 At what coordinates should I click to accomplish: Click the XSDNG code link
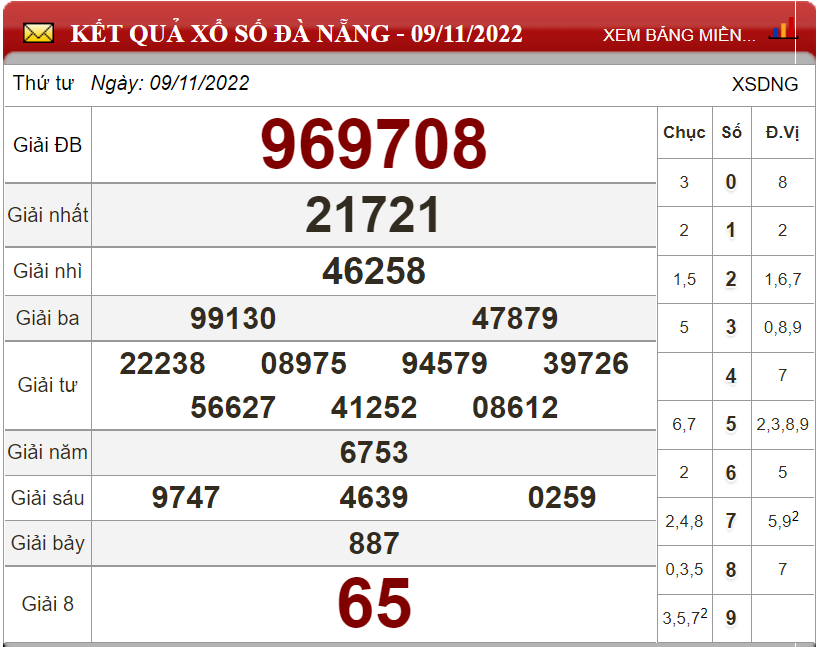[x=765, y=84]
